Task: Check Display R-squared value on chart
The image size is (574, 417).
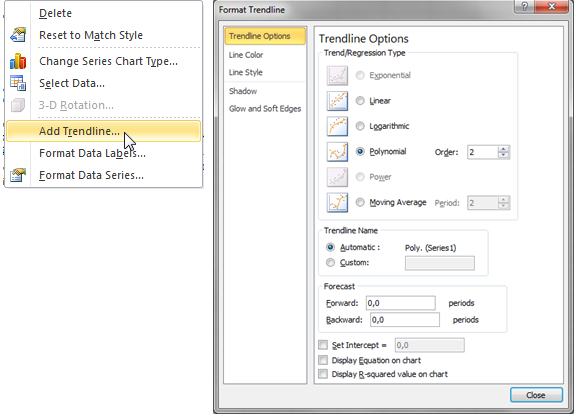Action: (323, 374)
